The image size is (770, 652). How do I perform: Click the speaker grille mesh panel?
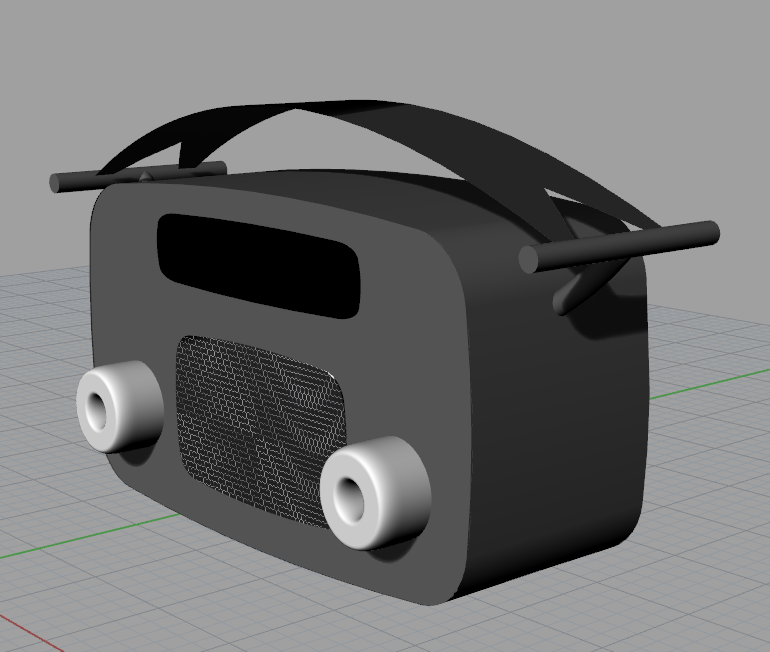(260, 432)
